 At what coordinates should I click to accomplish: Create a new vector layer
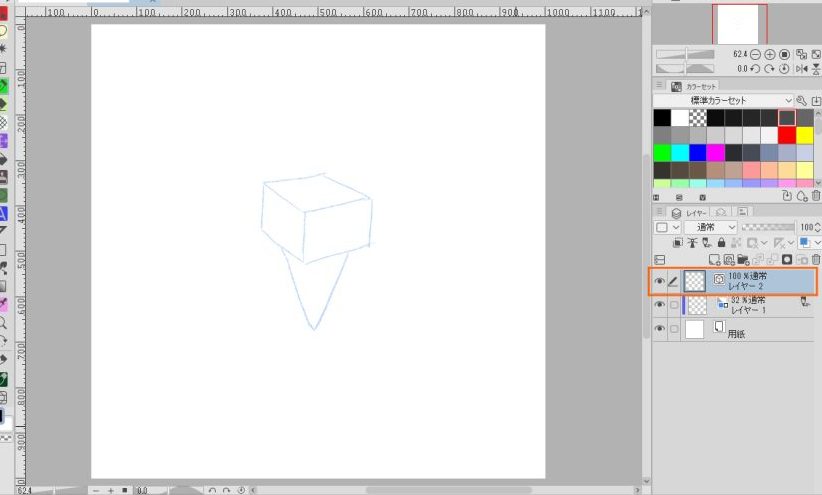[729, 260]
